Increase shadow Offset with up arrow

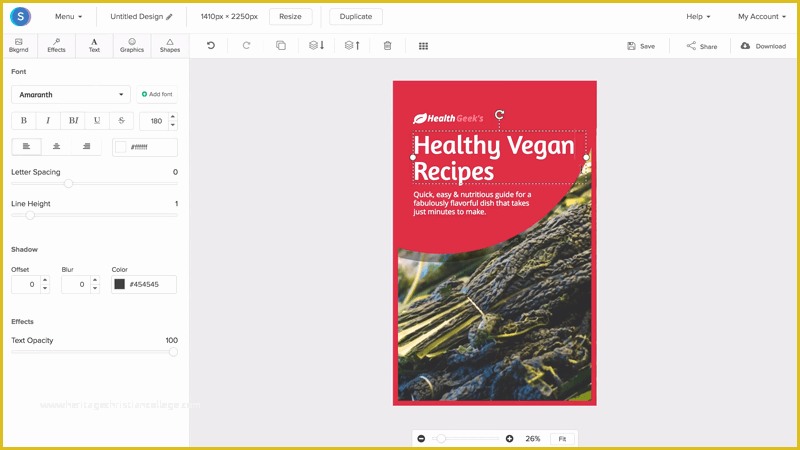[x=45, y=280]
